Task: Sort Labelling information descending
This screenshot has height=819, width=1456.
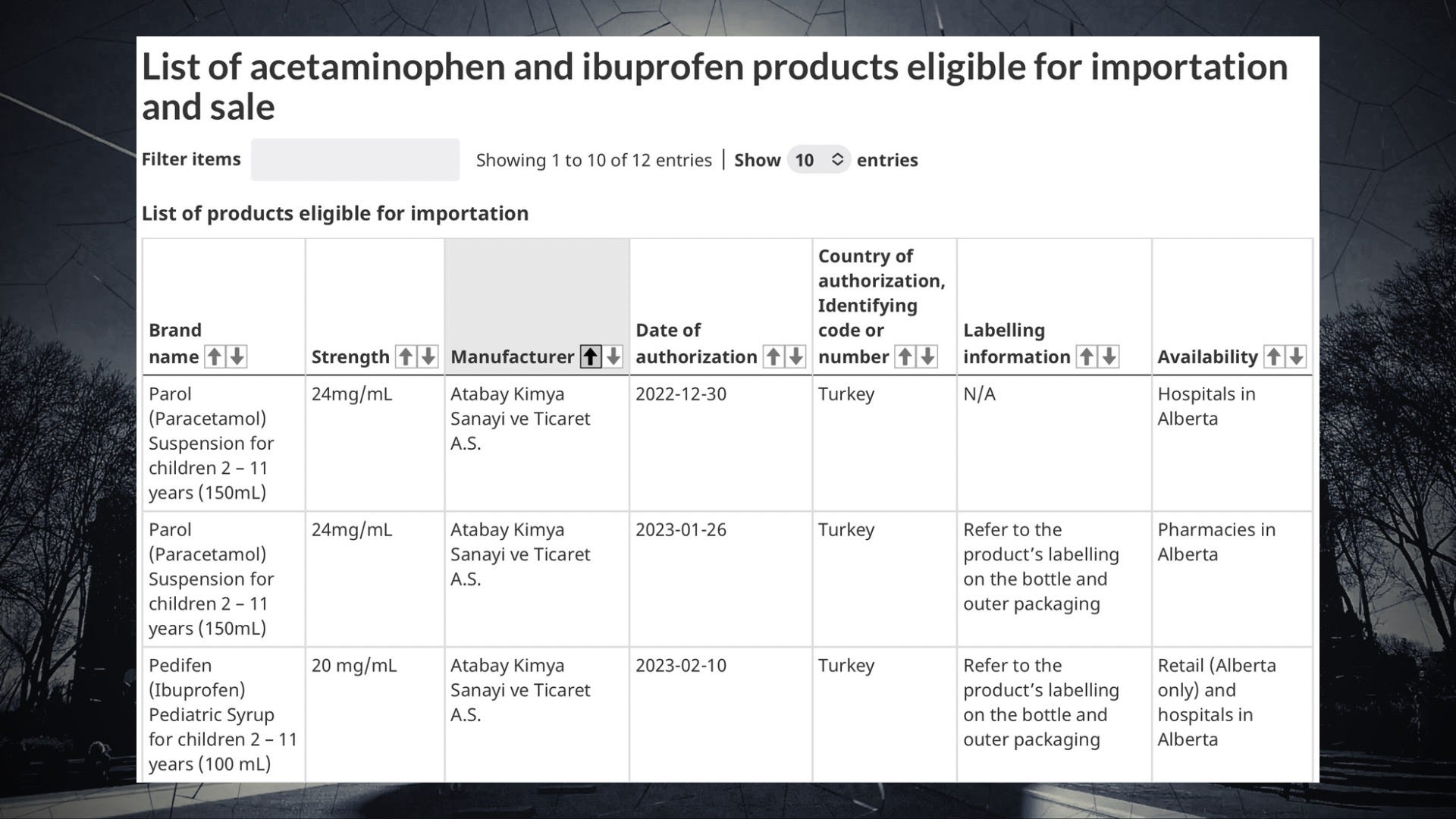Action: 1109,356
